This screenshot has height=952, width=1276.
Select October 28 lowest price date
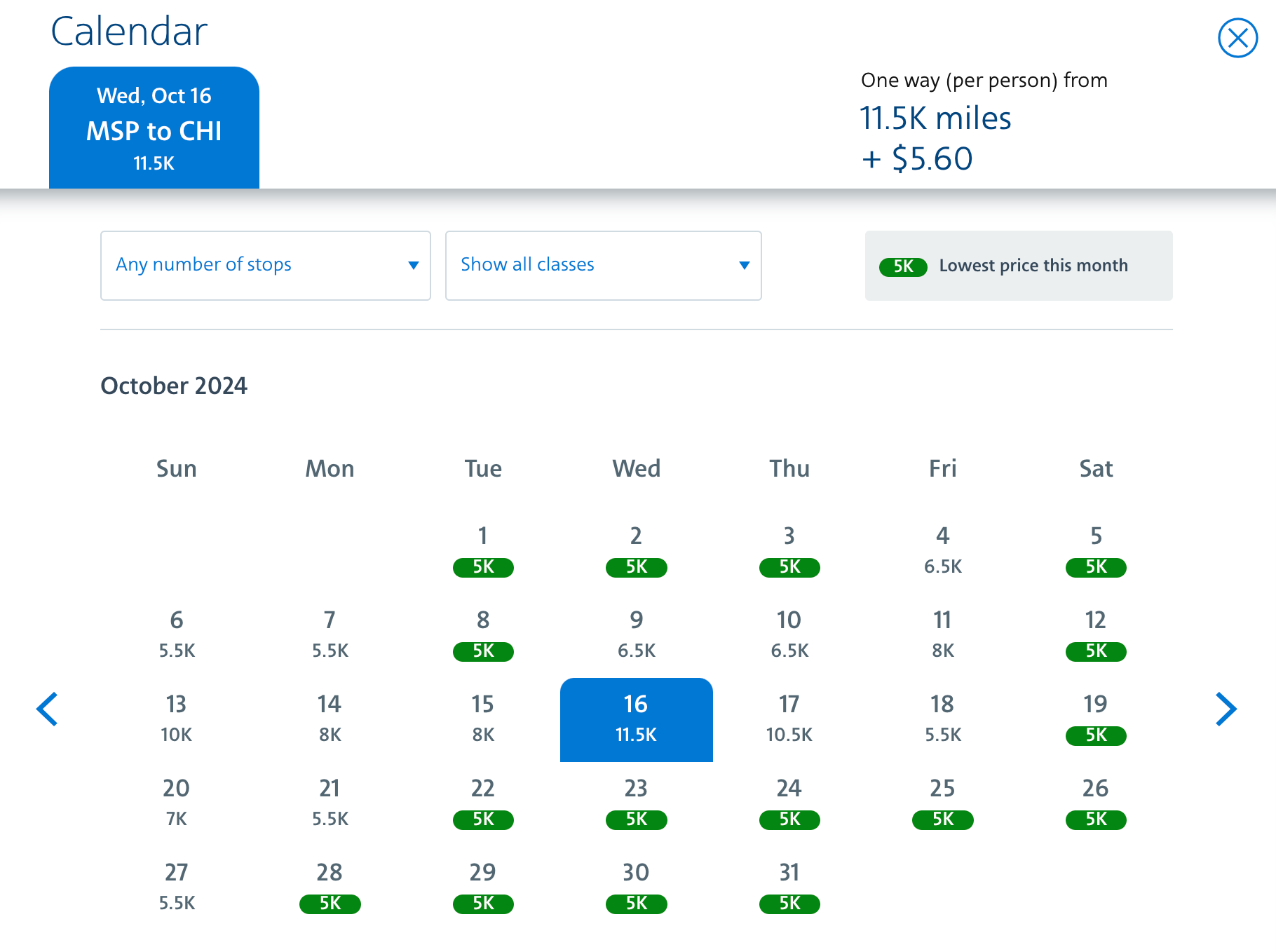coord(330,888)
